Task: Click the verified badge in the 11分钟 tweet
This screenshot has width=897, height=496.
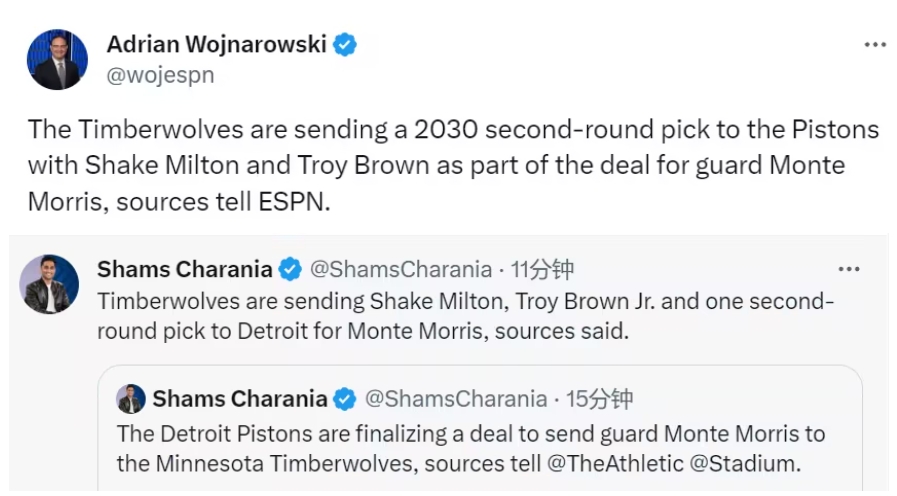Action: (x=290, y=269)
